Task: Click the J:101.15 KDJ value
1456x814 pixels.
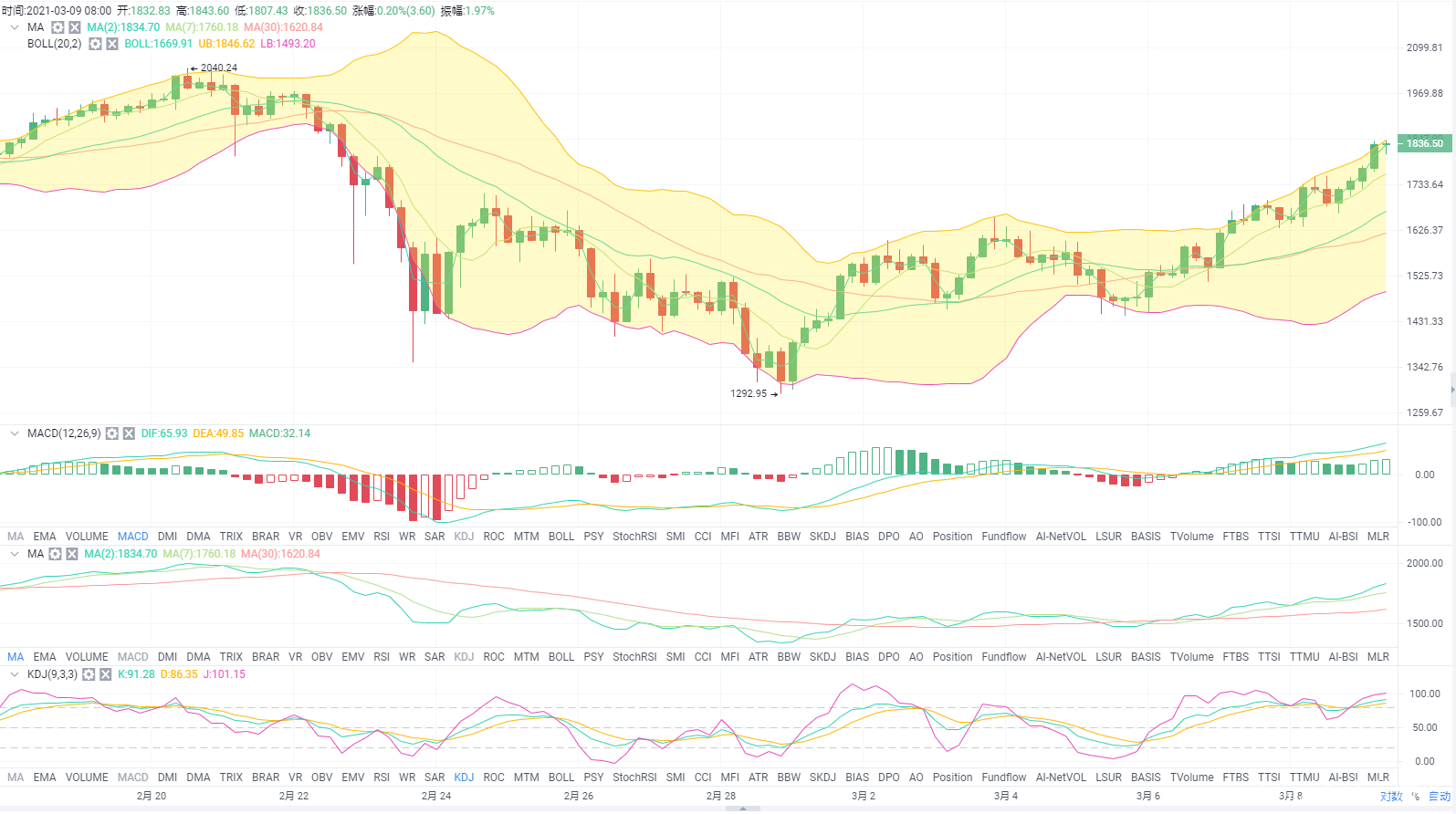Action: pos(224,674)
